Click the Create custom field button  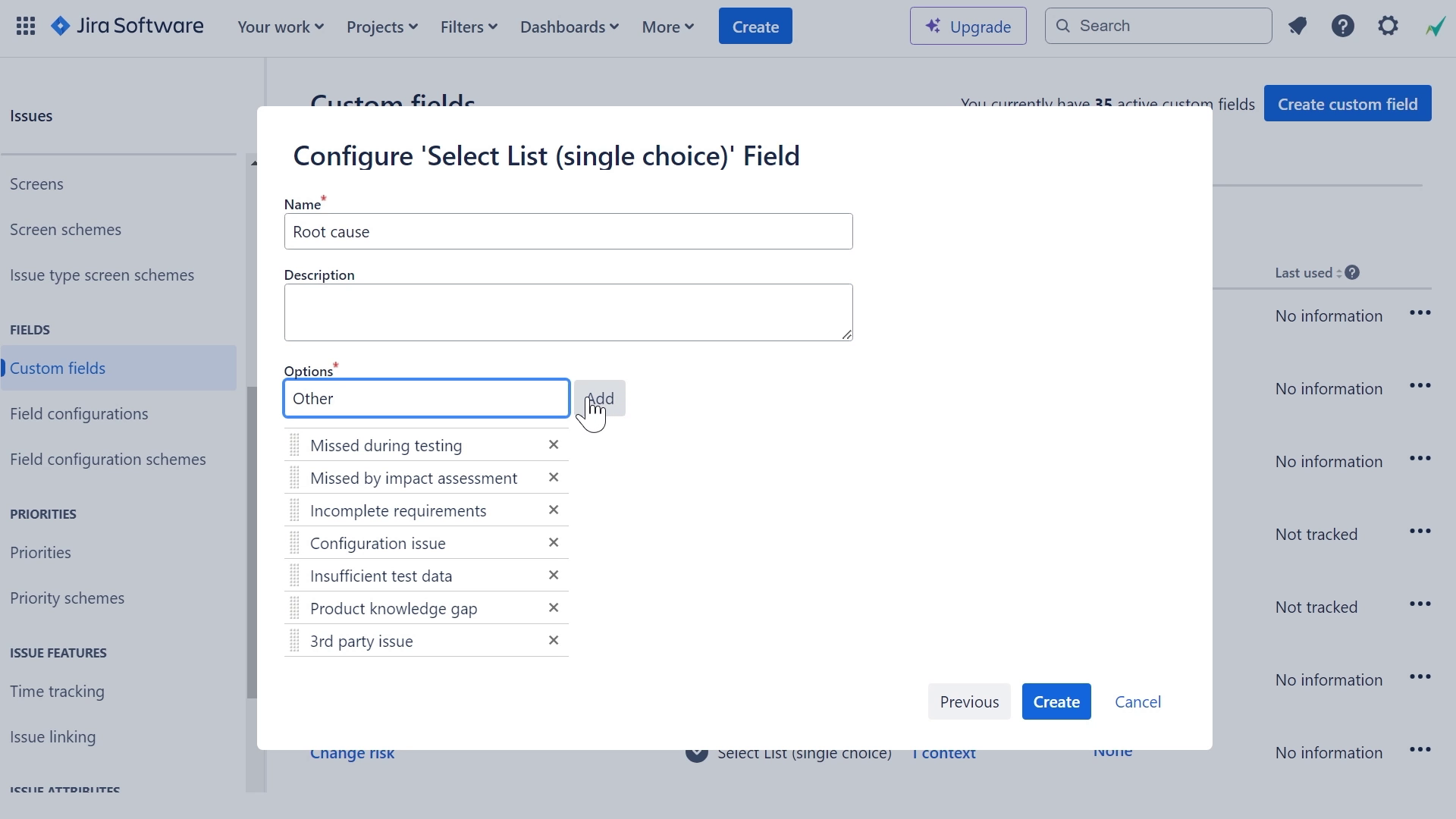[x=1348, y=103]
